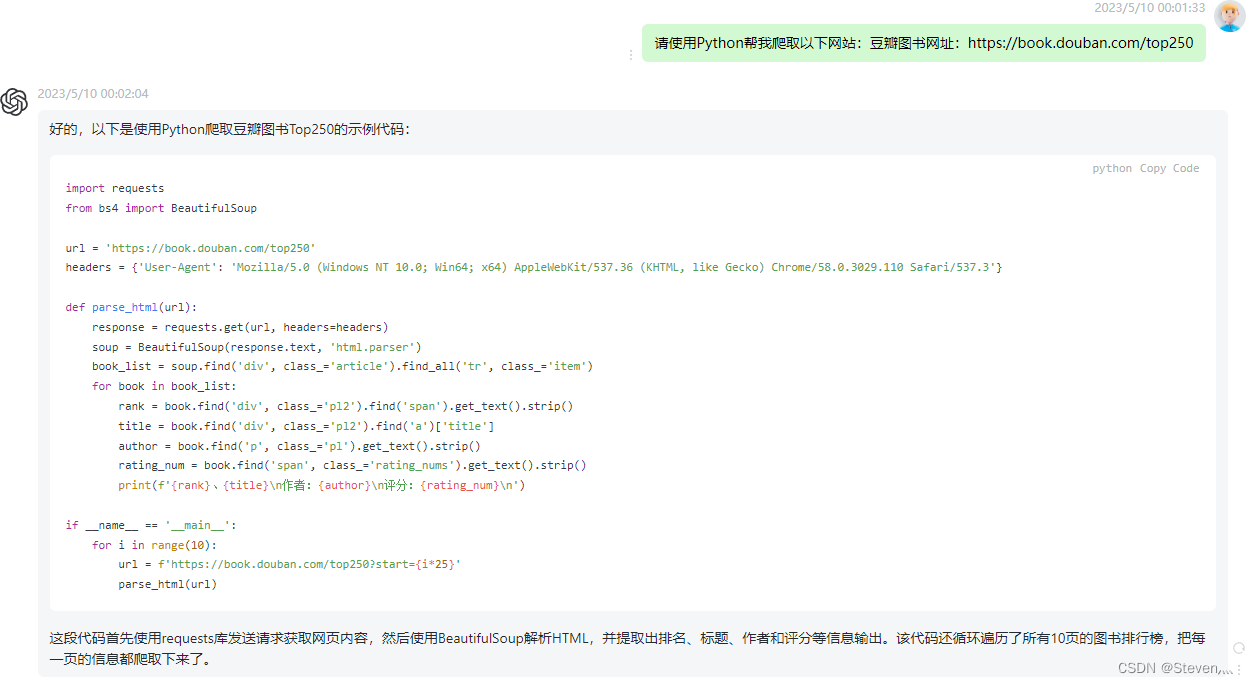Click the regenerate circular arrow beside the reply
This screenshot has height=684, width=1248.
click(1239, 648)
